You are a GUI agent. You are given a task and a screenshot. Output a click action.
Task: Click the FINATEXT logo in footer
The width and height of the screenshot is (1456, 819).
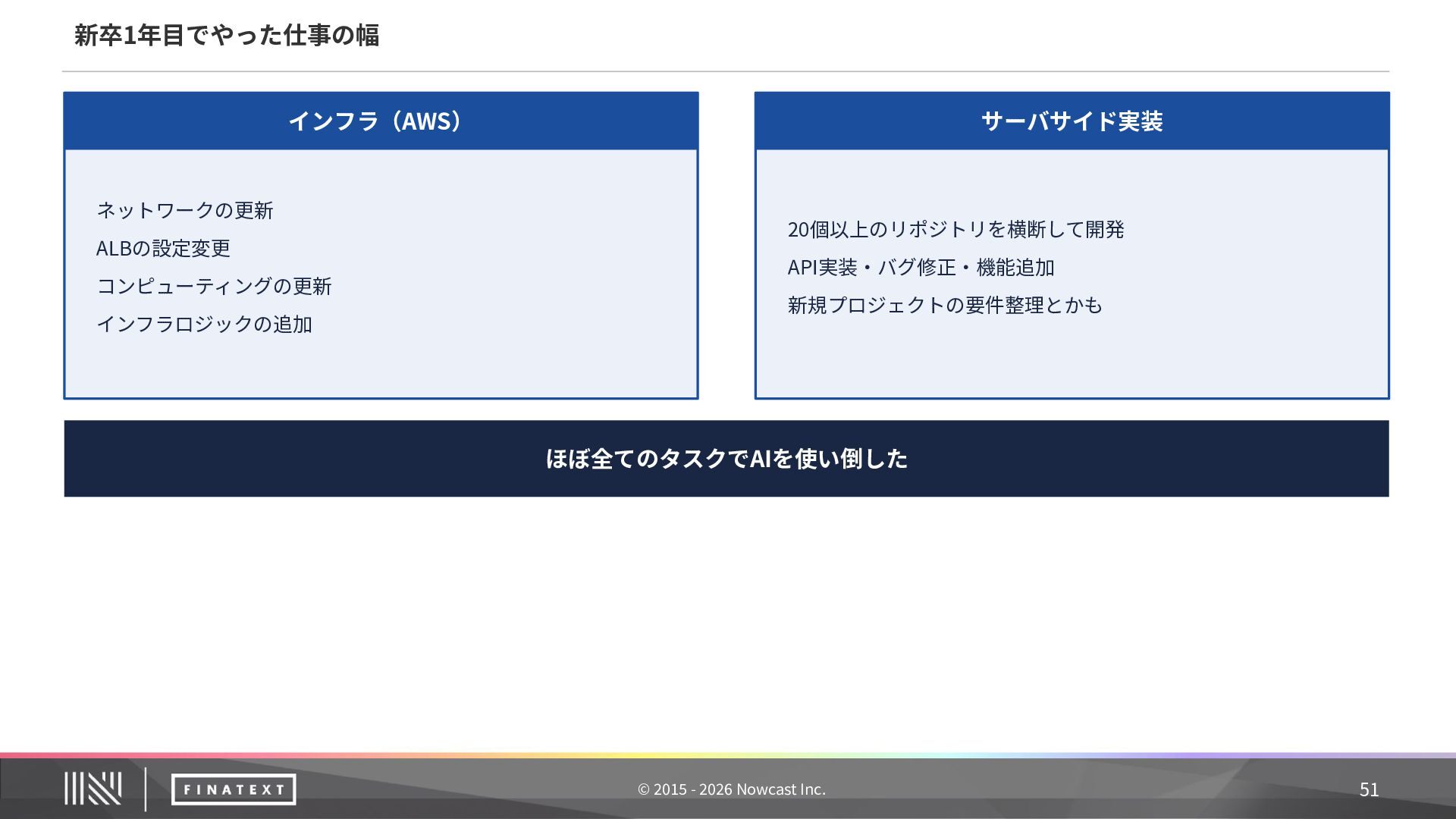(x=234, y=789)
